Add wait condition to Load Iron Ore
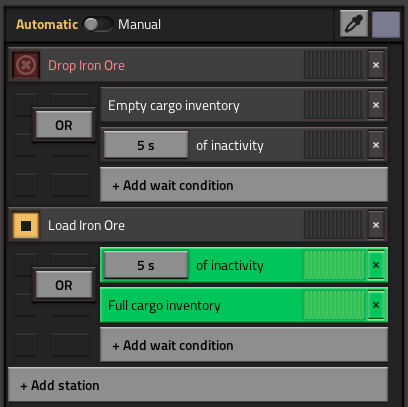408x407 pixels. [244, 345]
